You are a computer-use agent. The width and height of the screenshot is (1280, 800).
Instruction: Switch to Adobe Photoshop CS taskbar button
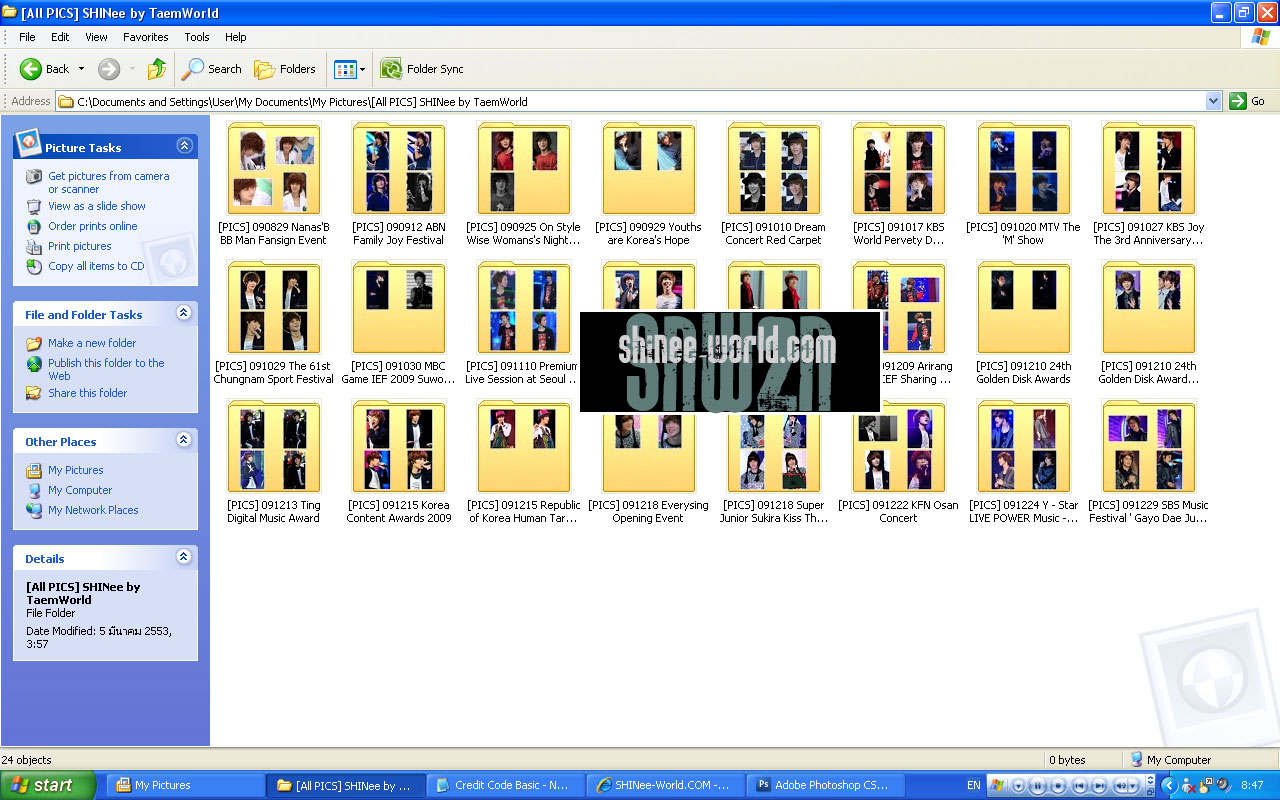pyautogui.click(x=825, y=785)
